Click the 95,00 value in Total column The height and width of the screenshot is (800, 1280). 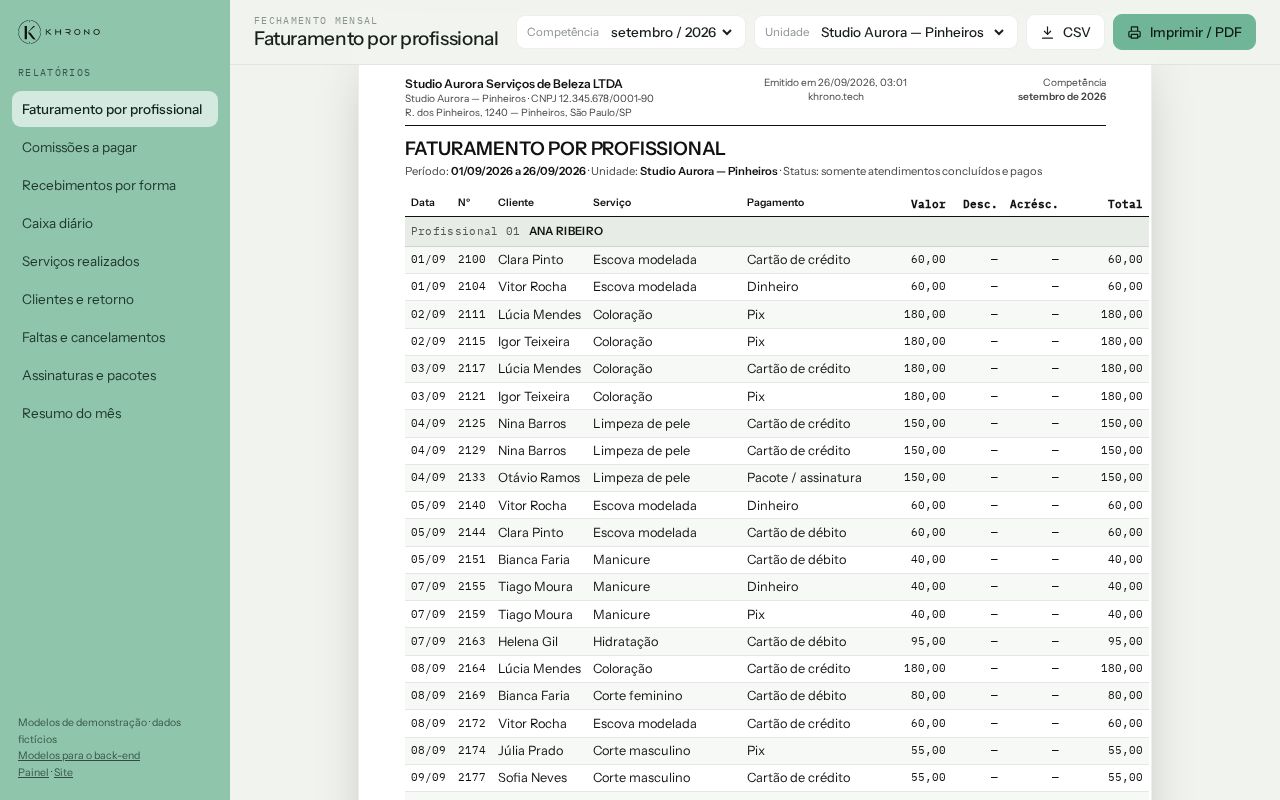coord(1125,641)
